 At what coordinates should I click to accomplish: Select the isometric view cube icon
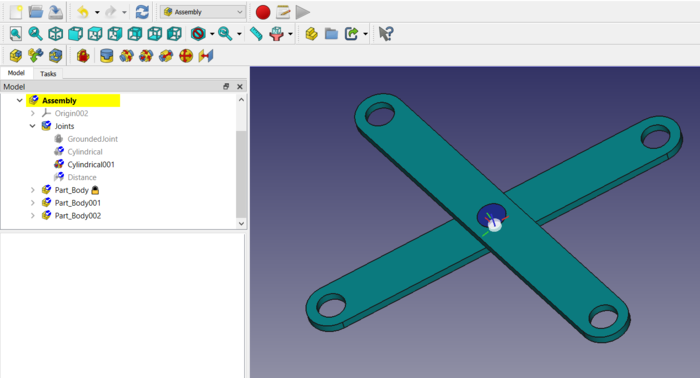point(55,34)
